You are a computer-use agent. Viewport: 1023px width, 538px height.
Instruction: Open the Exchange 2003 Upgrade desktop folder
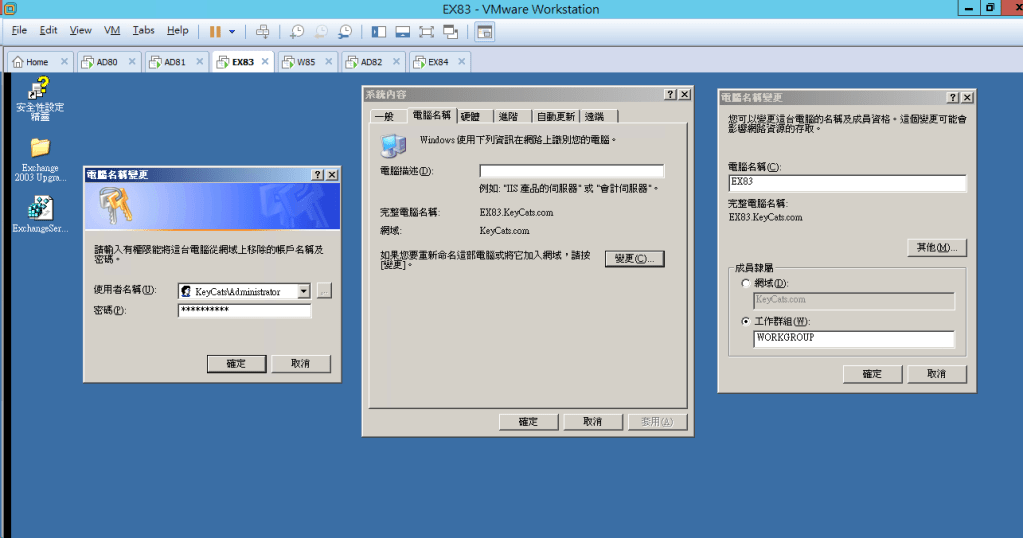pos(40,148)
